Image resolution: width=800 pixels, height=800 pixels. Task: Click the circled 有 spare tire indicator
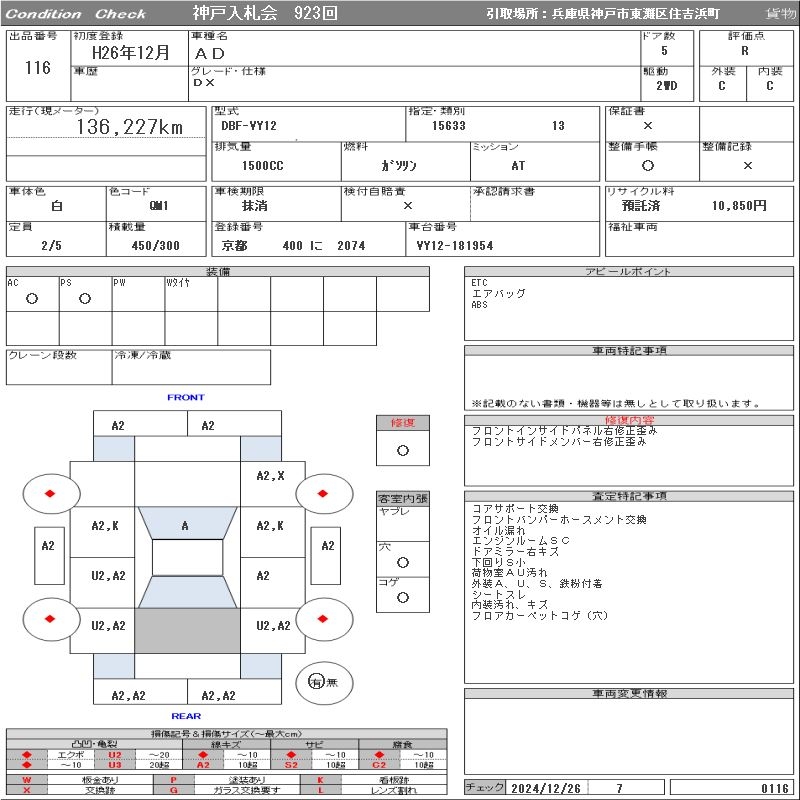(x=316, y=682)
